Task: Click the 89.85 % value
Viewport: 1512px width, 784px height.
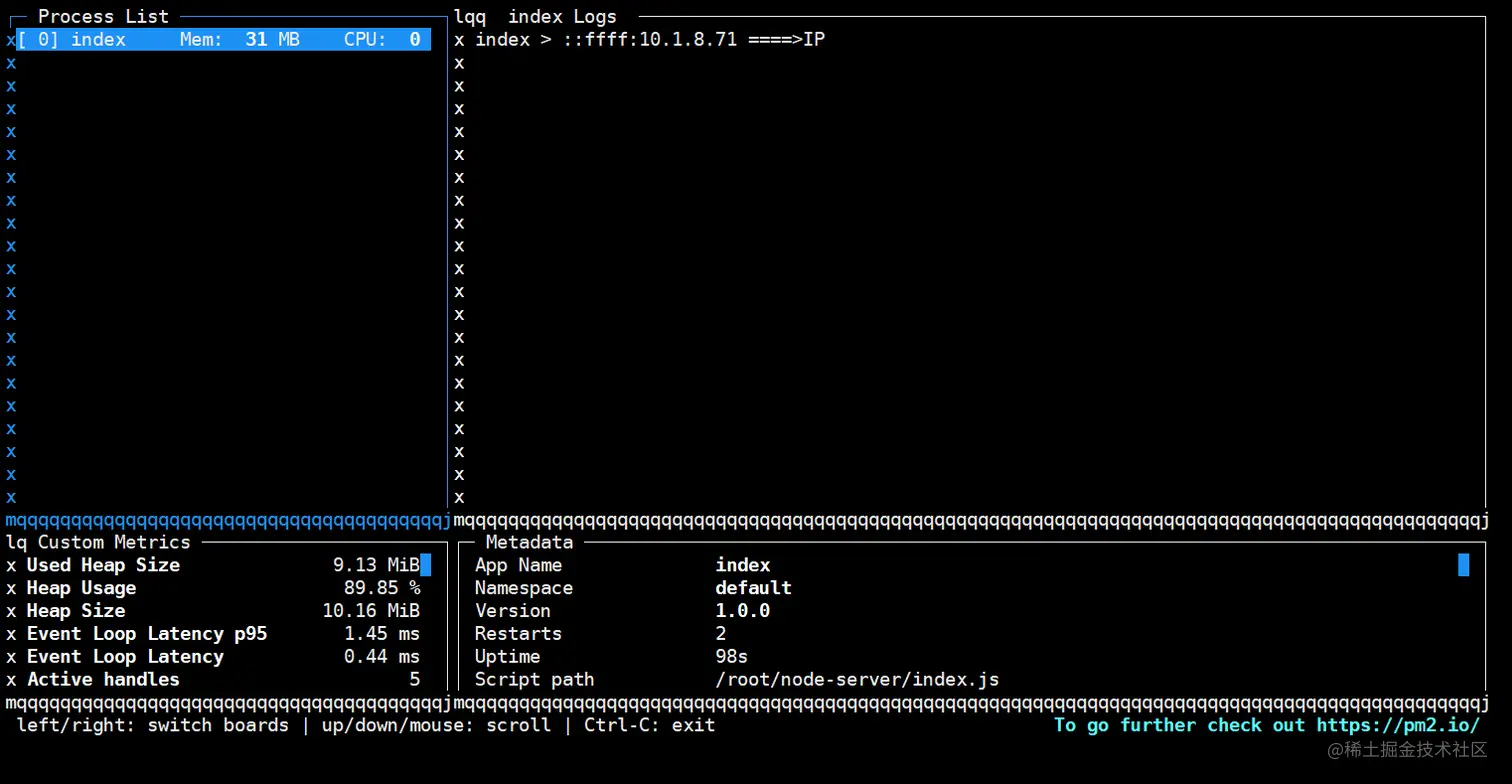Action: (382, 588)
